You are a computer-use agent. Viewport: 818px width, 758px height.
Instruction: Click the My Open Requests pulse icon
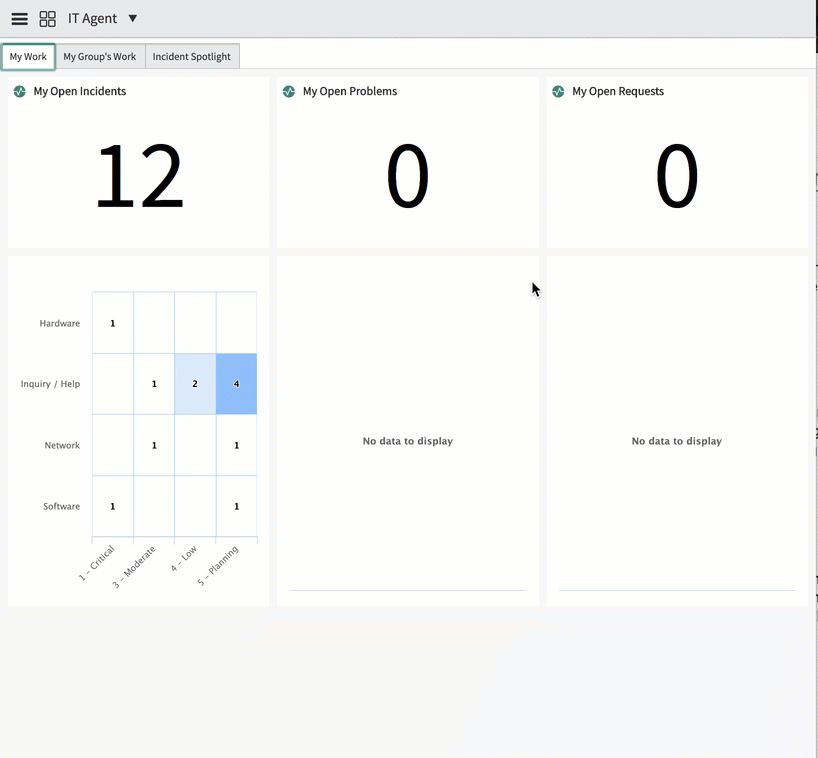558,91
